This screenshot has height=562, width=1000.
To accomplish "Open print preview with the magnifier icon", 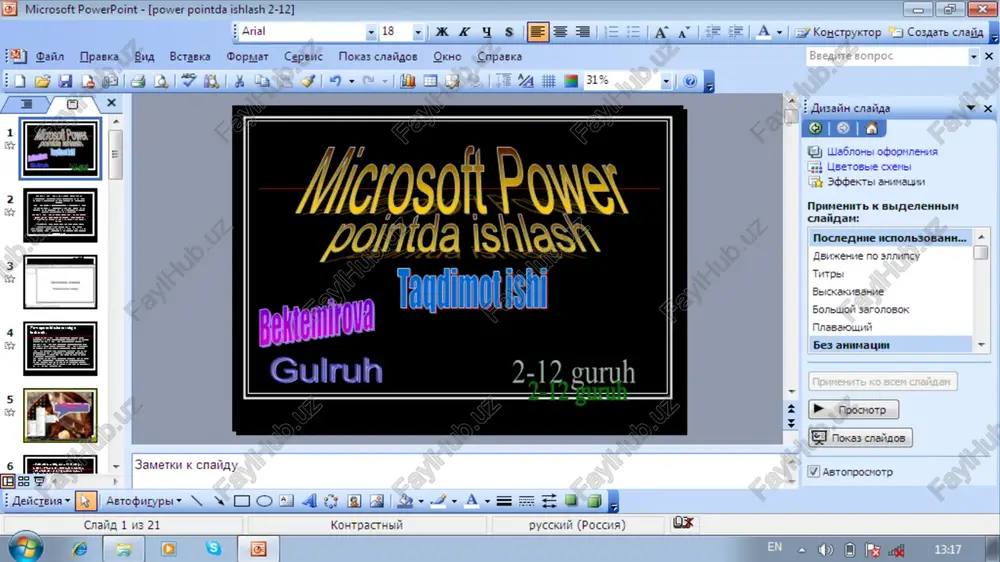I will pyautogui.click(x=161, y=81).
